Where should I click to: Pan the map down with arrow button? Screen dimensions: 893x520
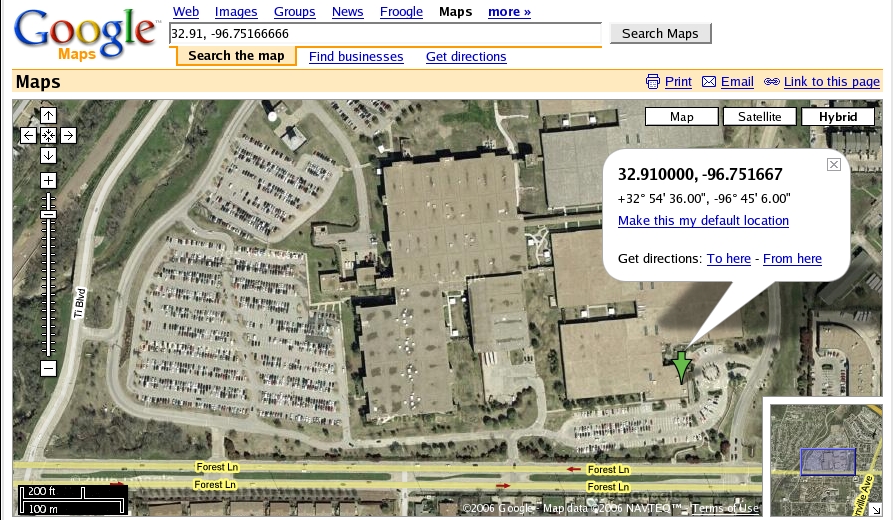(48, 155)
